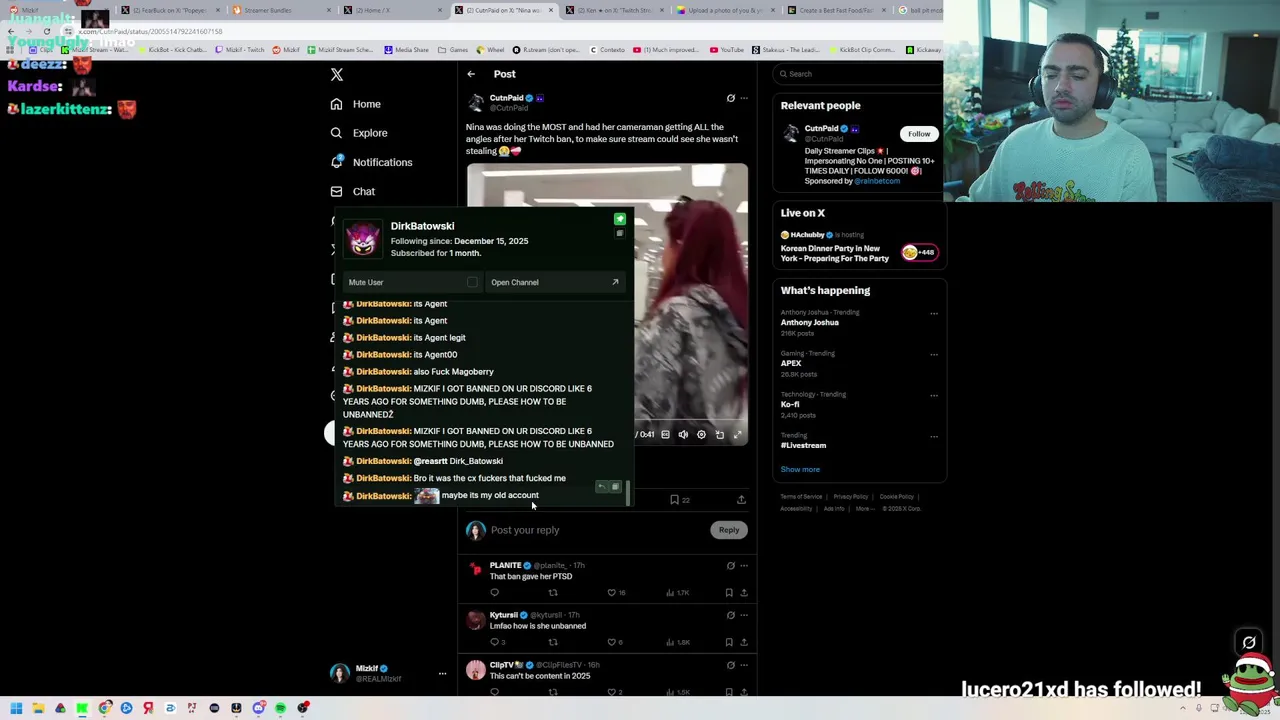Viewport: 1280px width, 720px height.
Task: Click Open Channel for DirkBatowski
Action: pyautogui.click(x=555, y=282)
